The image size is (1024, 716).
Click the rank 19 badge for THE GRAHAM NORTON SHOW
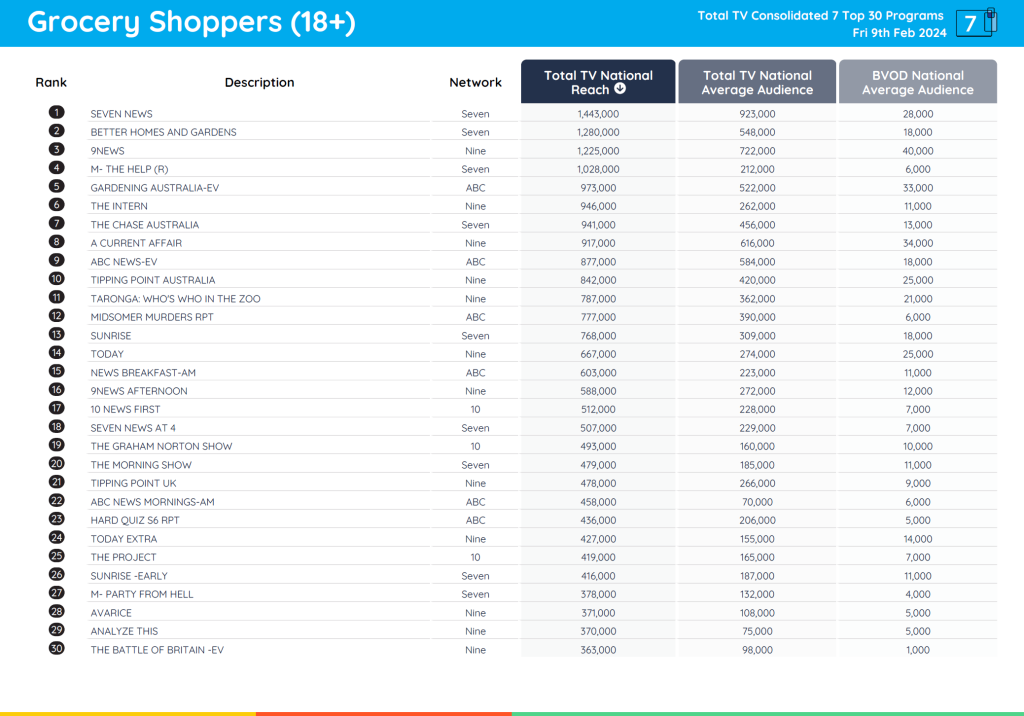tap(55, 446)
